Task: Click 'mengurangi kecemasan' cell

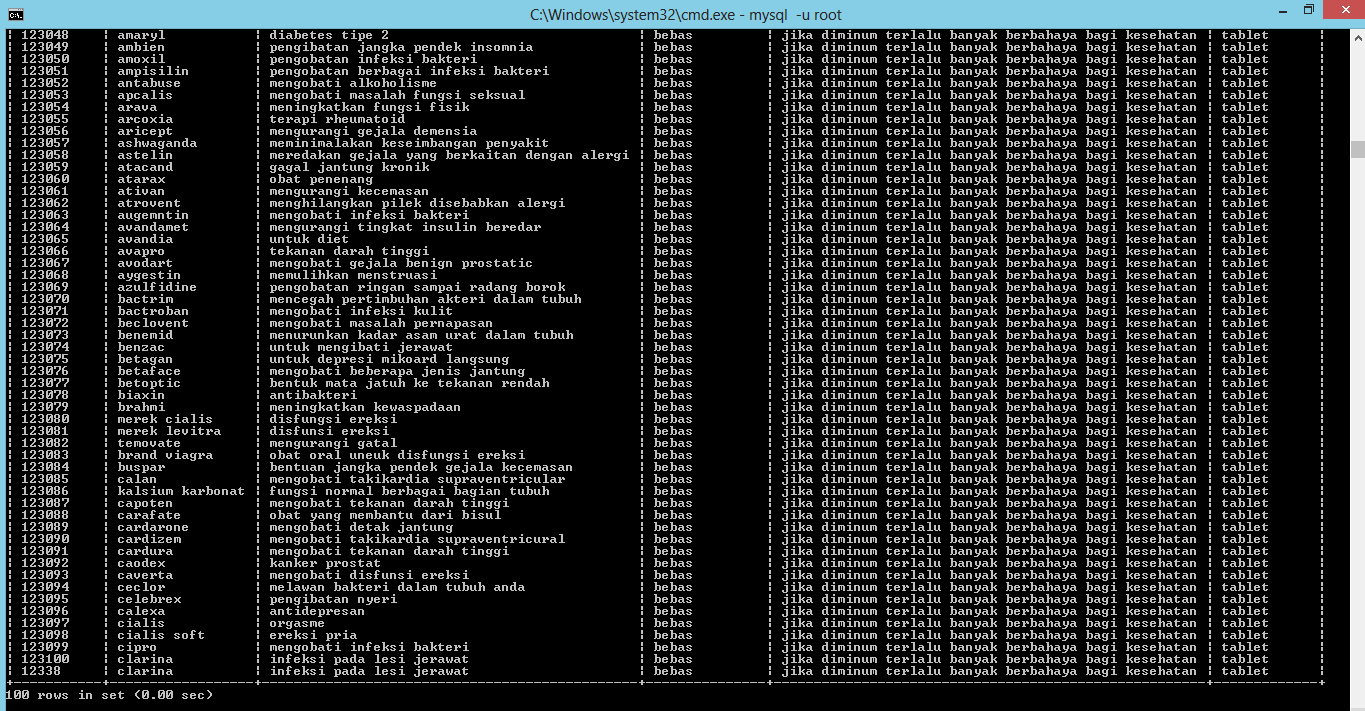Action: [x=349, y=191]
